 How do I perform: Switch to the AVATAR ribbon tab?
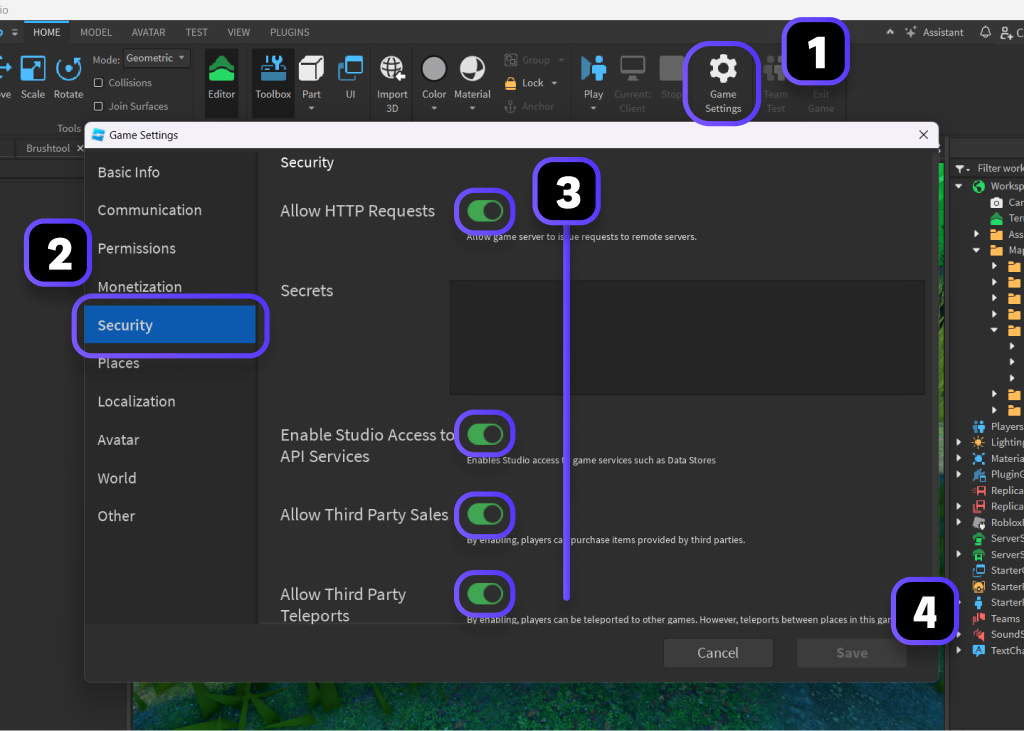(148, 32)
